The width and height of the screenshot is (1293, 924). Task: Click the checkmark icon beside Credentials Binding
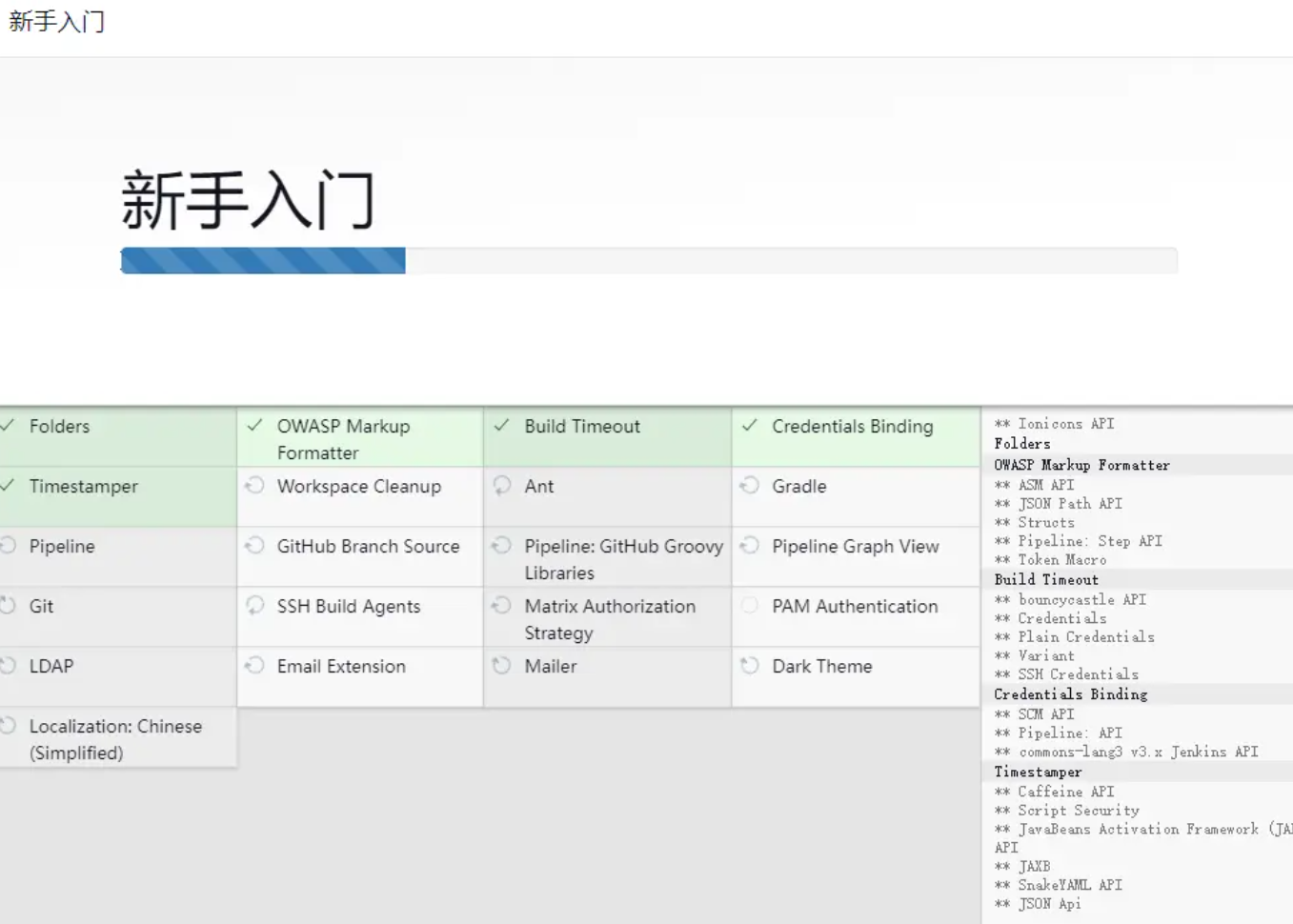pos(750,426)
